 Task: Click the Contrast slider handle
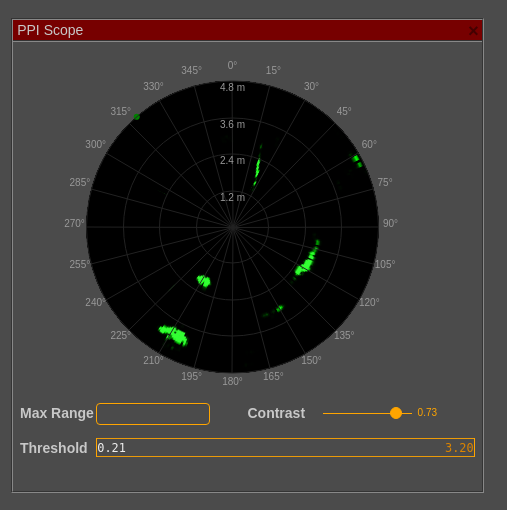coord(396,413)
